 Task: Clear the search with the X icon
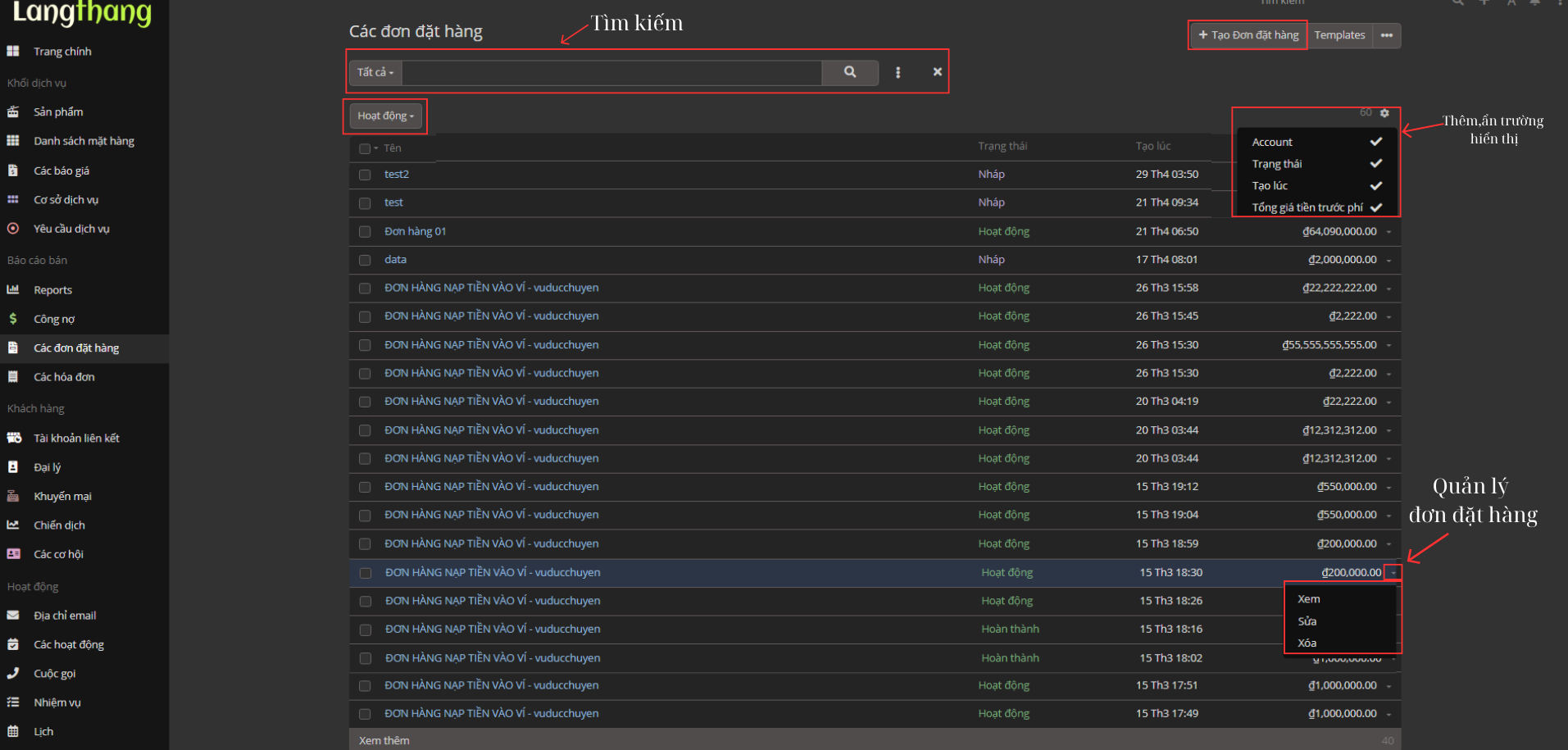pos(937,72)
